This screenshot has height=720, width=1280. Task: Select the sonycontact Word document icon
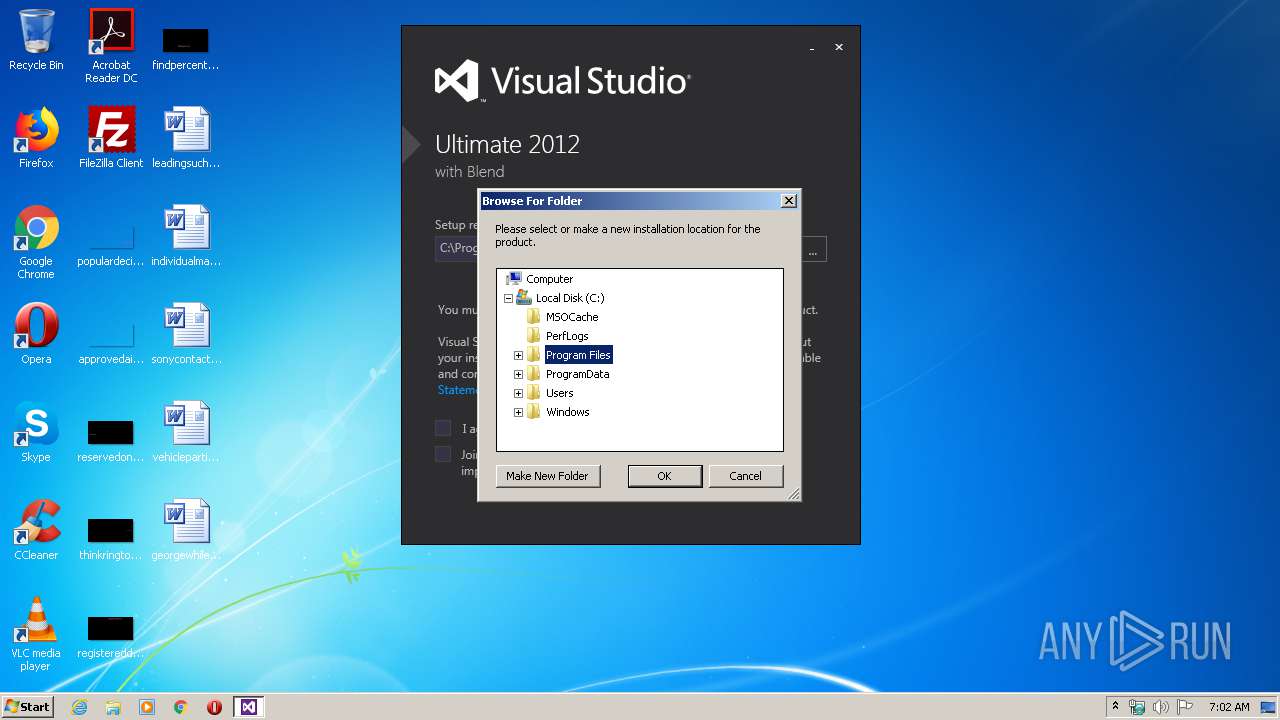186,334
